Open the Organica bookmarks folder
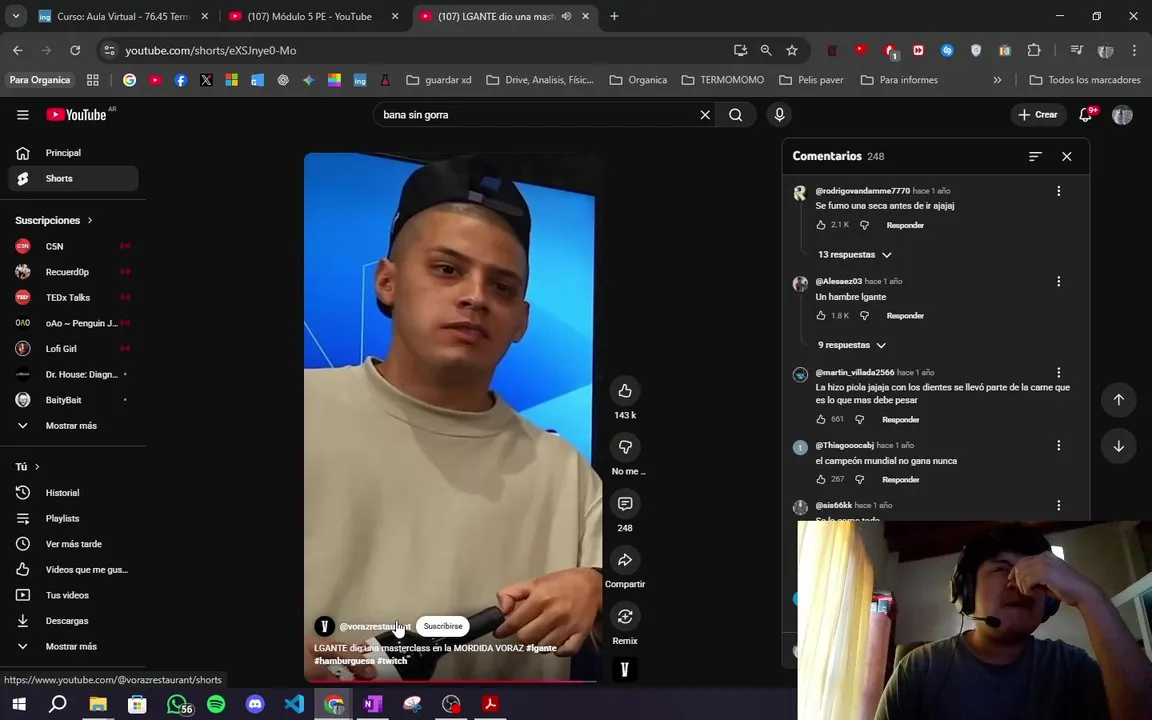The height and width of the screenshot is (720, 1152). tap(638, 80)
